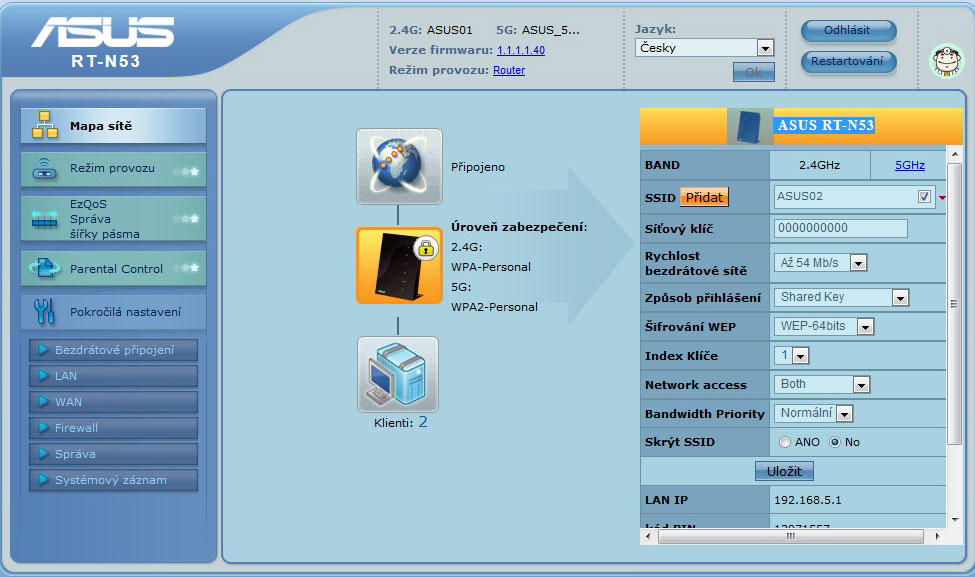Open the Šifrování WEP dropdown
975x577 pixels.
(x=825, y=326)
